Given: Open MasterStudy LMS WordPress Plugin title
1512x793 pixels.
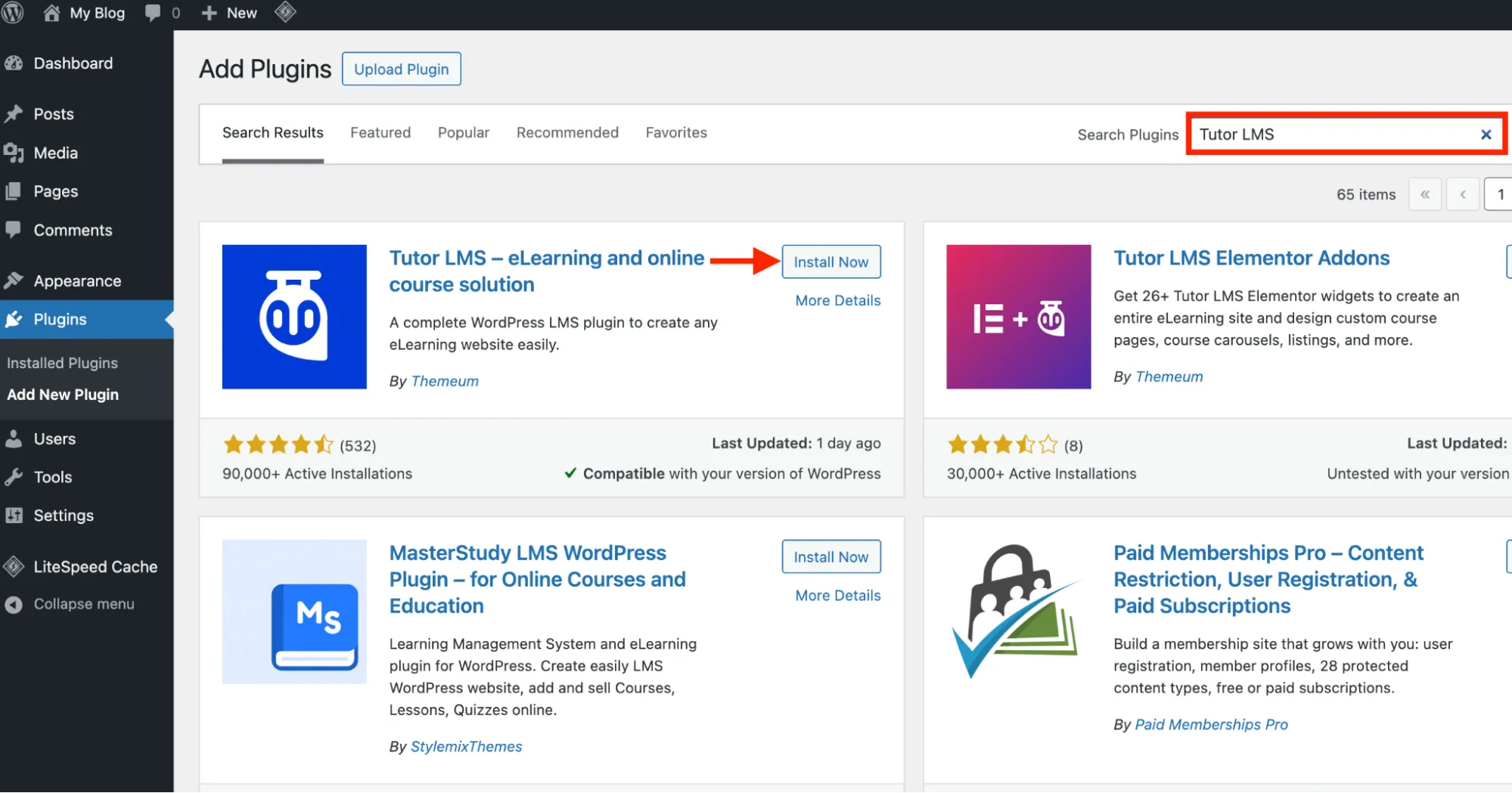Looking at the screenshot, I should point(537,579).
